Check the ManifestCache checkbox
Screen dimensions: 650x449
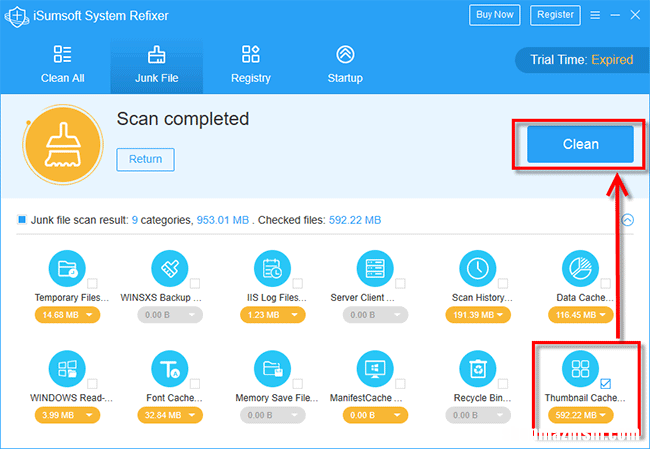point(400,384)
